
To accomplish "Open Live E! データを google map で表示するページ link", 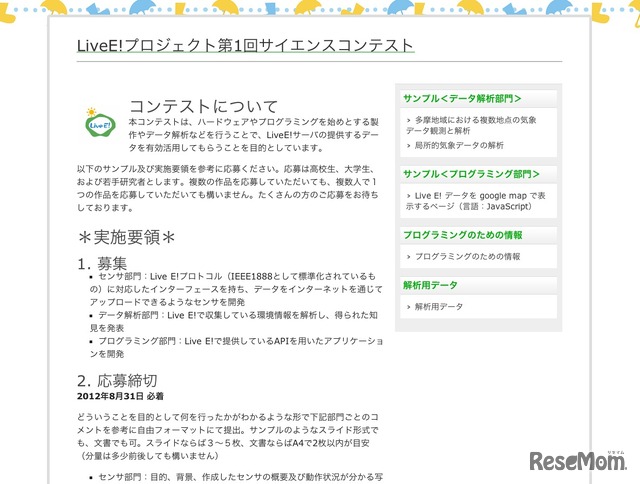I will pyautogui.click(x=476, y=201).
